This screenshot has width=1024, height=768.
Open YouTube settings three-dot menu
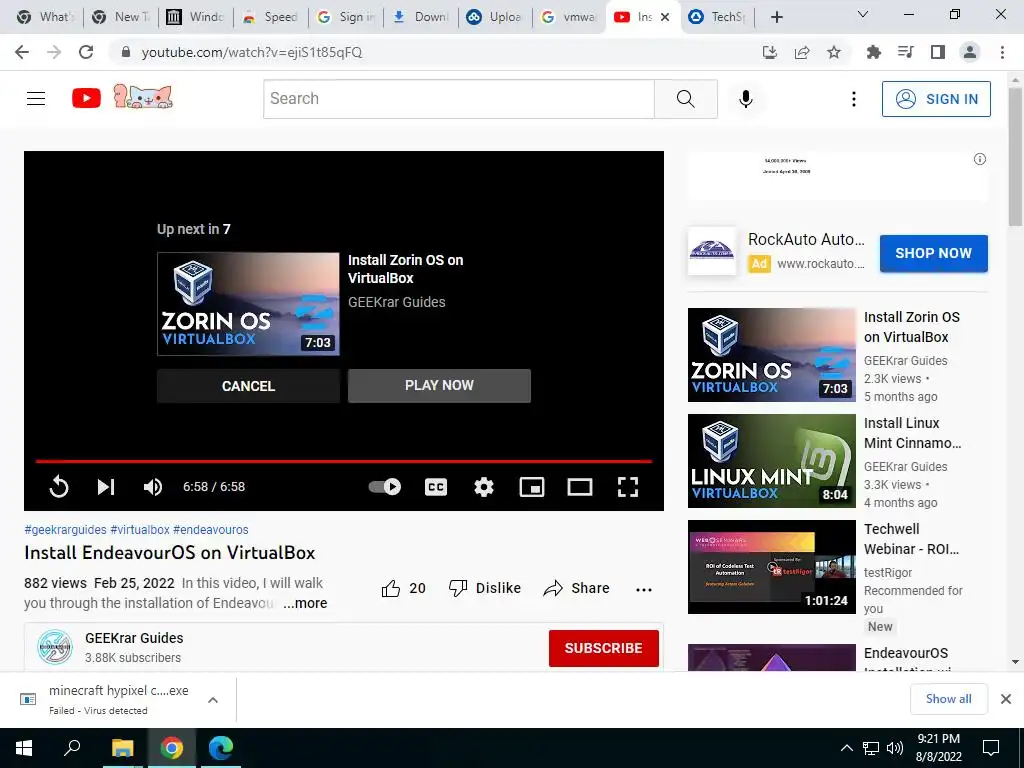(854, 99)
